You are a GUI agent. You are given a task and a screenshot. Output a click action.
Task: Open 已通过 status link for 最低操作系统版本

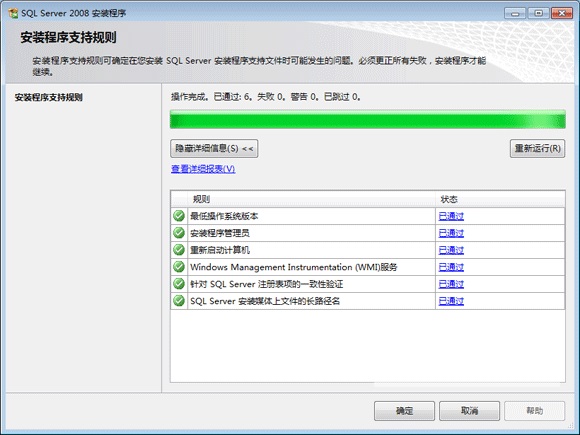[x=451, y=216]
